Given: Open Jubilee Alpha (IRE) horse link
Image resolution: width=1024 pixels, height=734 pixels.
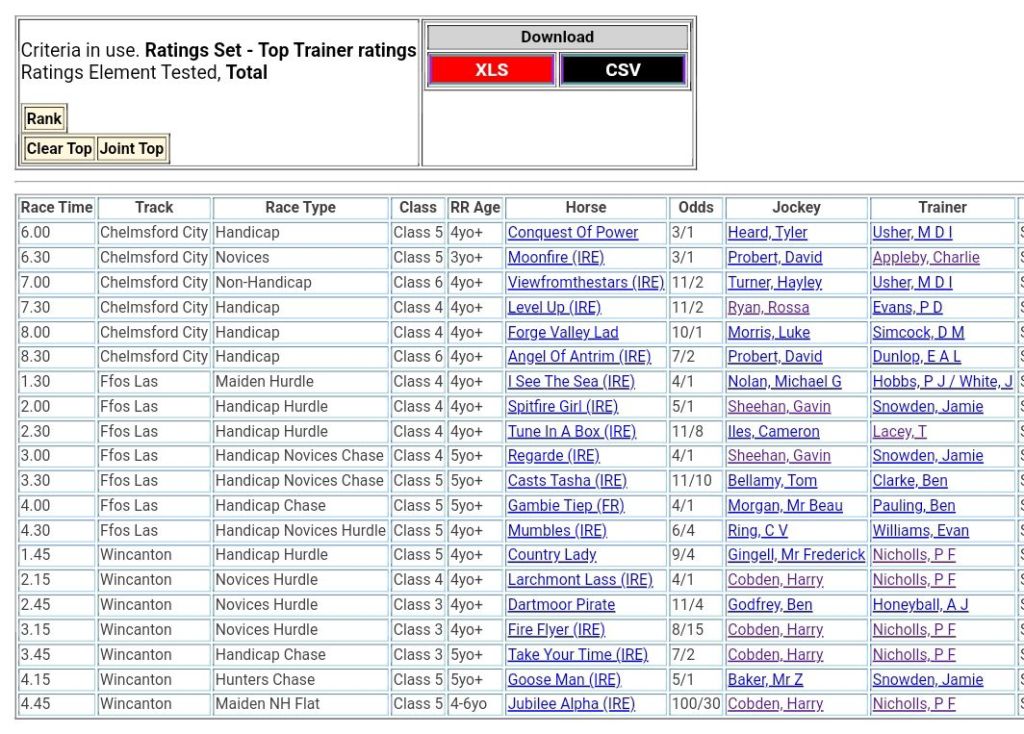Looking at the screenshot, I should pyautogui.click(x=571, y=704).
